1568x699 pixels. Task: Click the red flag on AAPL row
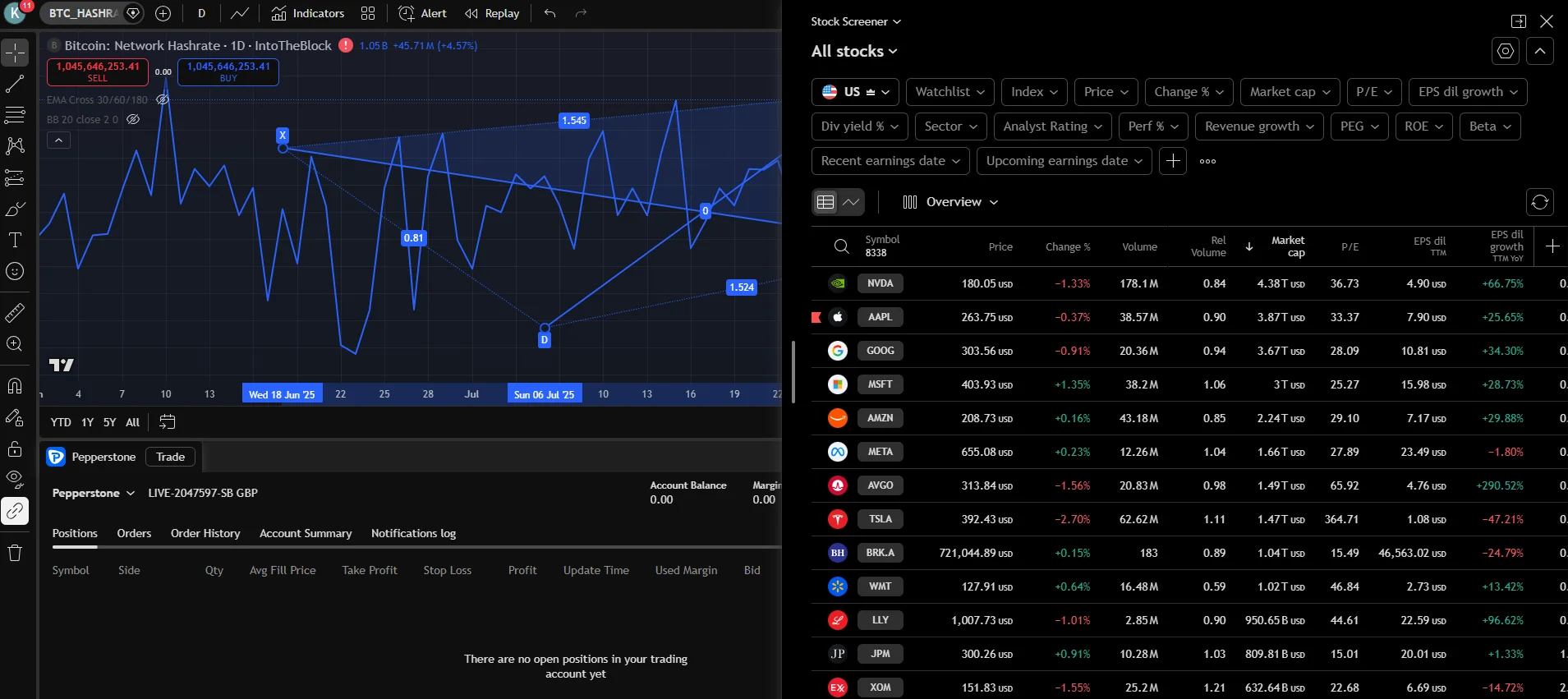(x=816, y=317)
